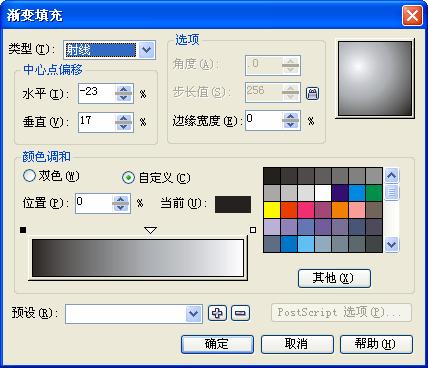Click the 取消 button

click(297, 344)
